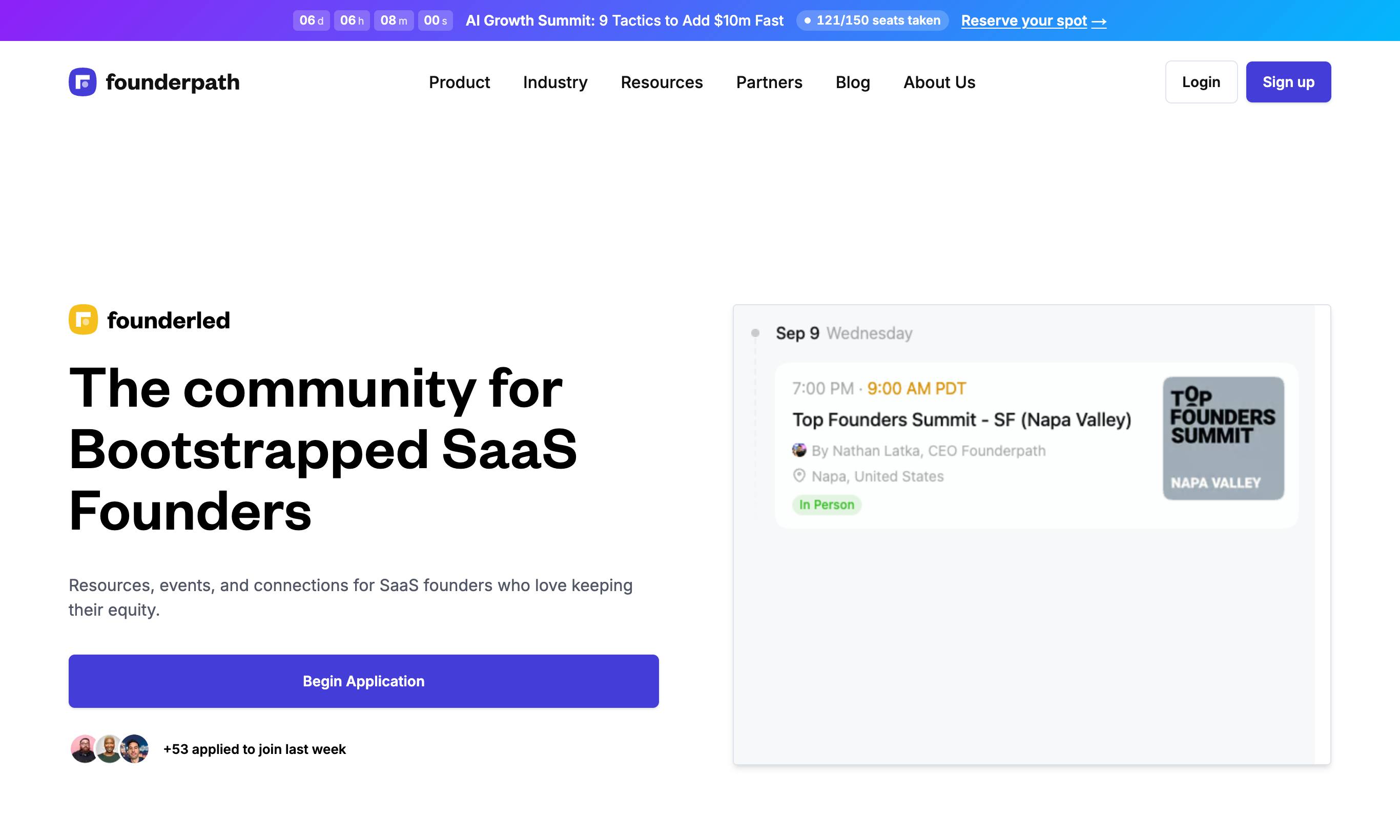Click the 7:00 PM time text
Image resolution: width=1400 pixels, height=840 pixels.
(x=822, y=388)
